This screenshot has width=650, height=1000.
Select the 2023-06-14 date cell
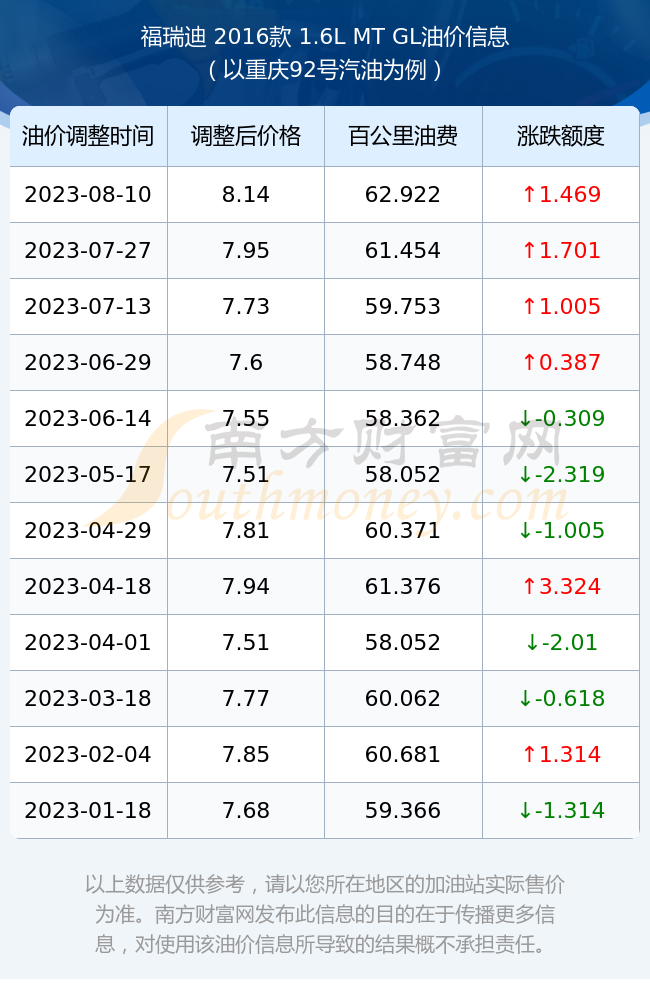88,418
